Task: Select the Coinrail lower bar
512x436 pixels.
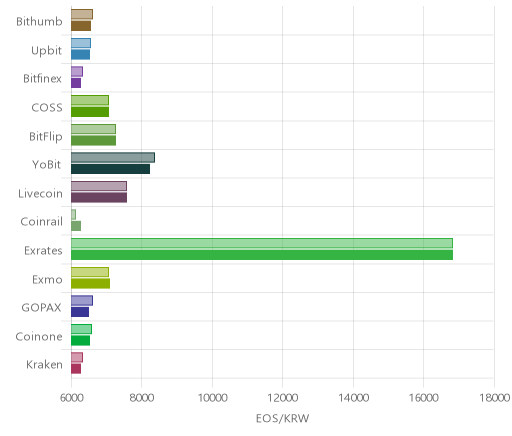Action: tap(76, 226)
